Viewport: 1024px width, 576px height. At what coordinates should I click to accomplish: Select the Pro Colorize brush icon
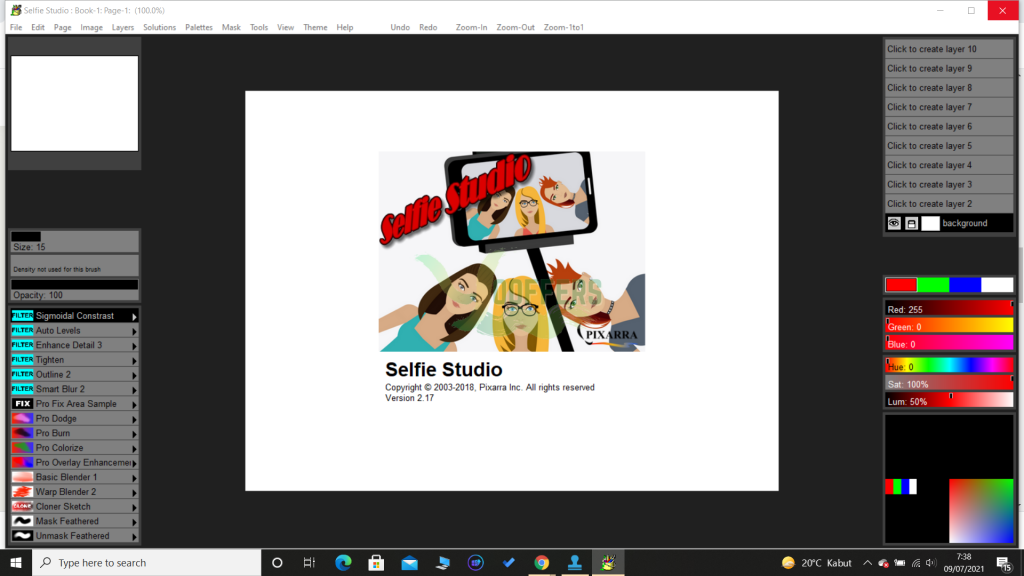point(22,448)
